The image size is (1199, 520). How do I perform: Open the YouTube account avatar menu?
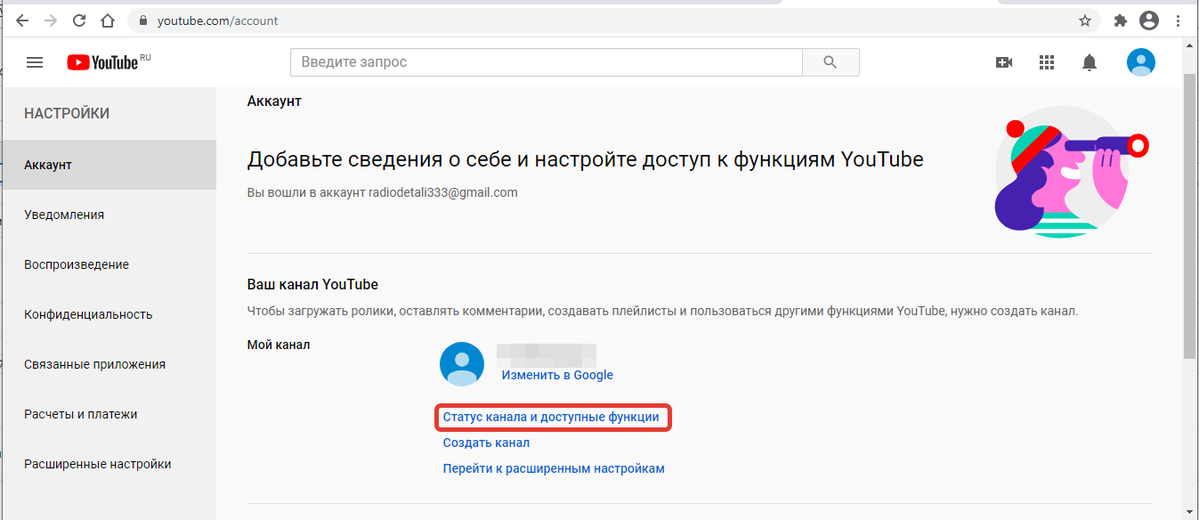pyautogui.click(x=1141, y=62)
